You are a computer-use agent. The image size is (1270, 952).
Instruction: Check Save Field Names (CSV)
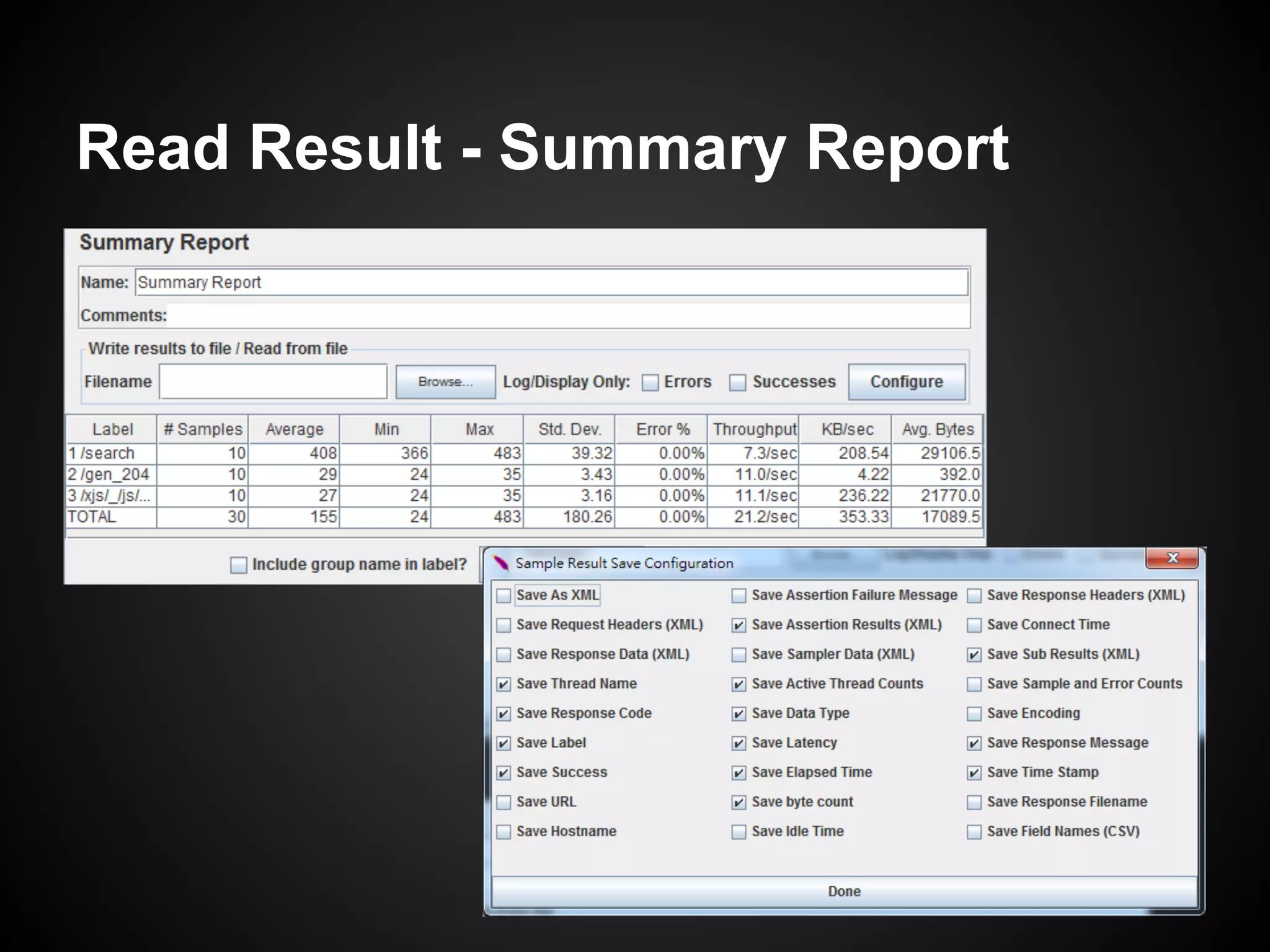pyautogui.click(x=974, y=832)
